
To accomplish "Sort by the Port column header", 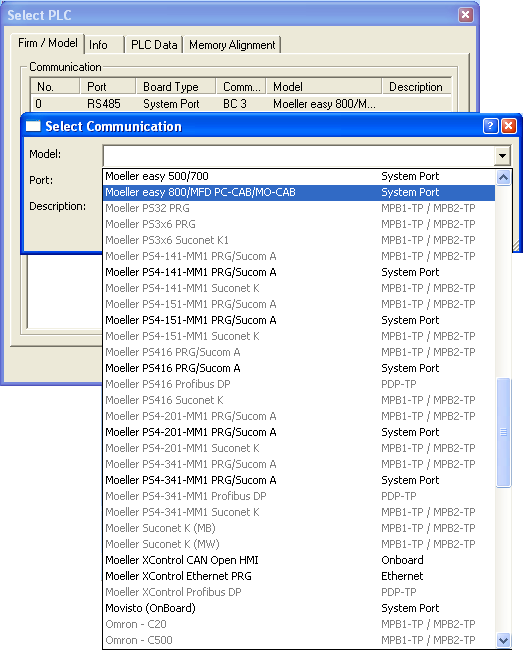I will click(x=108, y=87).
